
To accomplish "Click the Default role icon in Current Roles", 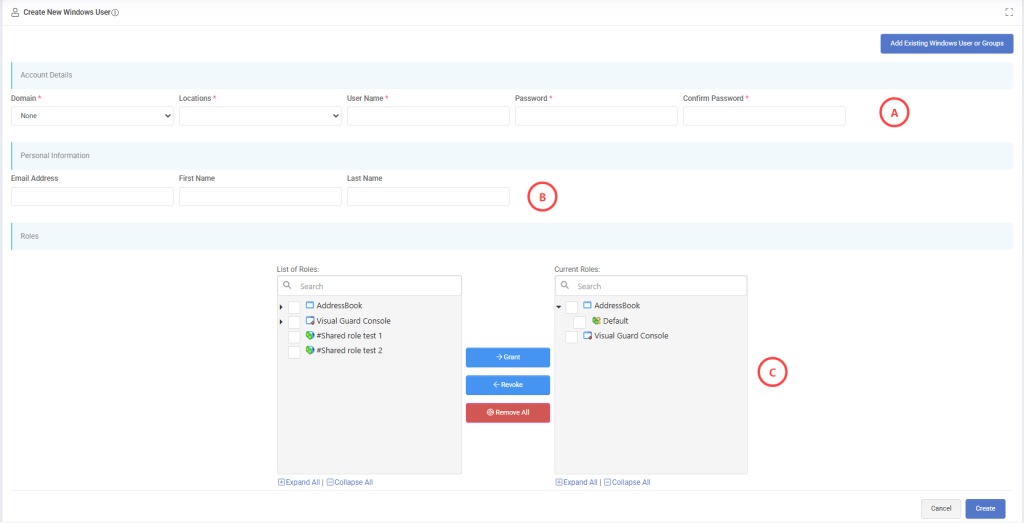I will pyautogui.click(x=596, y=321).
